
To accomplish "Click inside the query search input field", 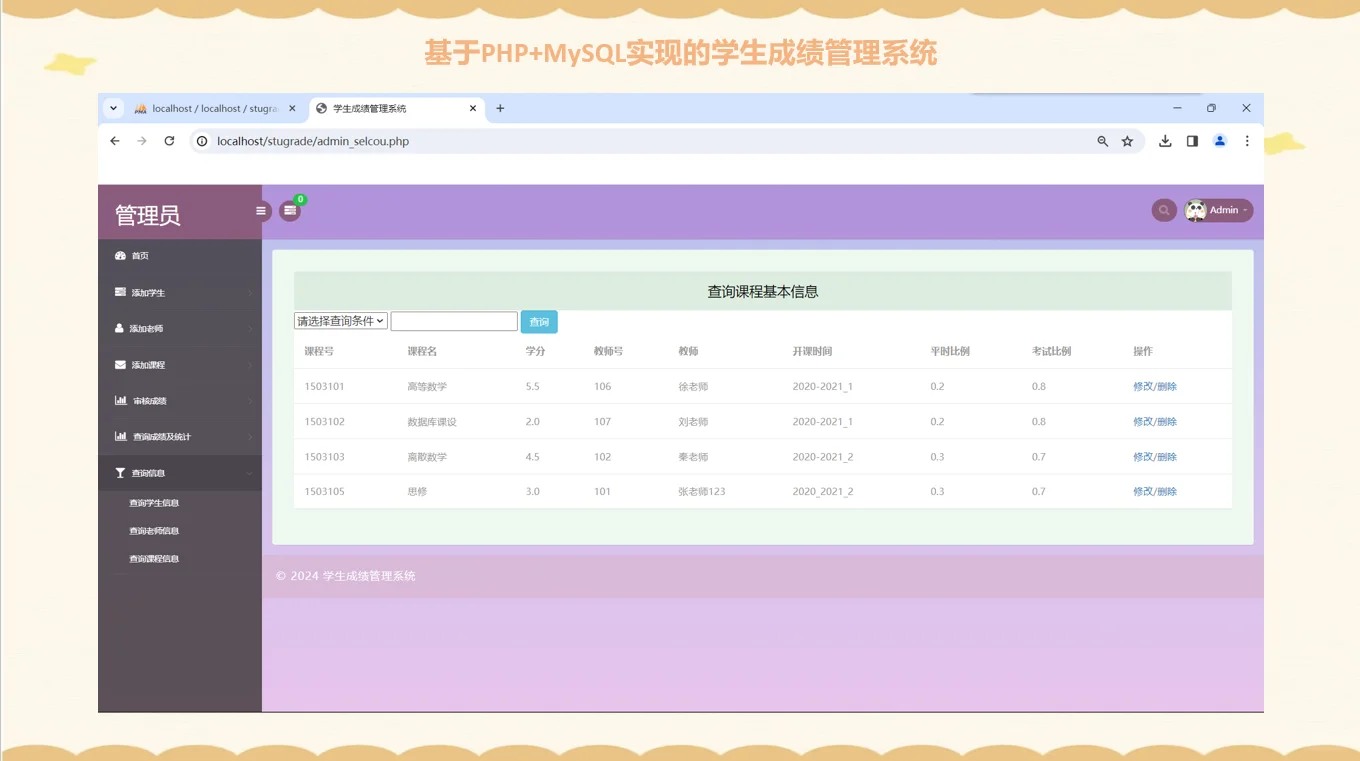I will 453,321.
